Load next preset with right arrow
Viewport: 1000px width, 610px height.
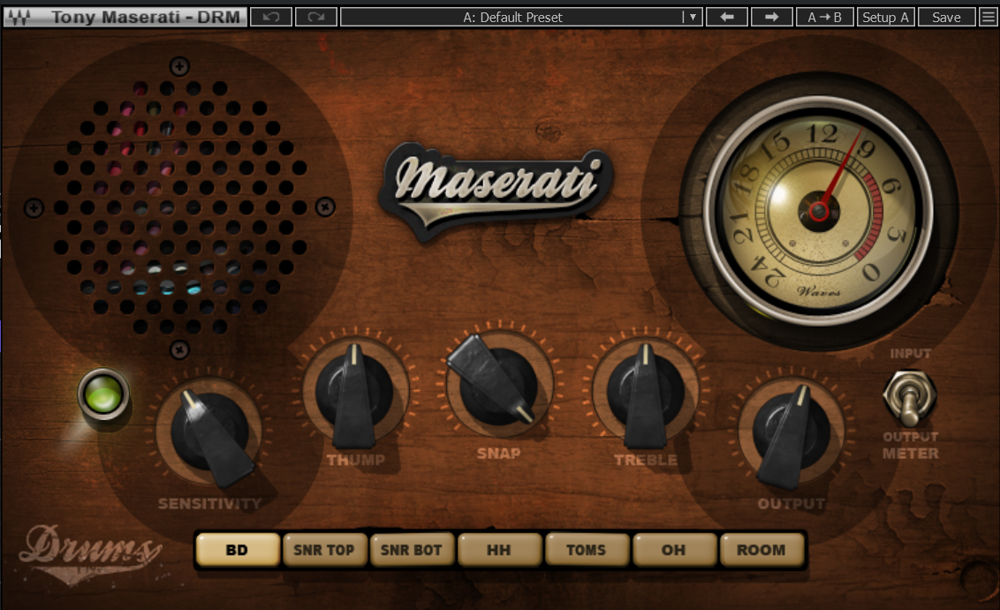tap(772, 17)
